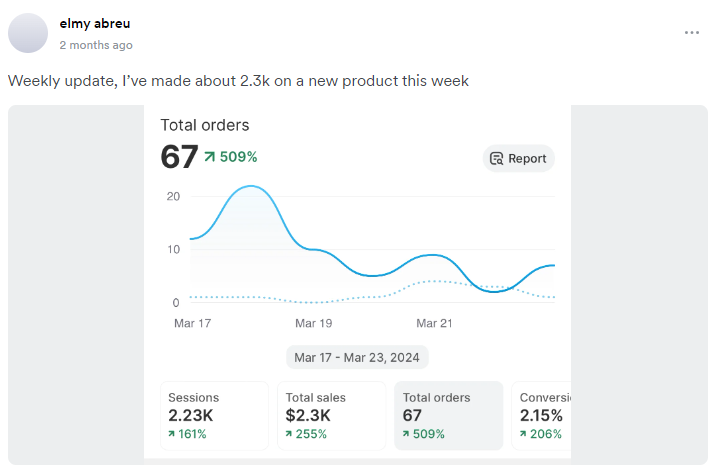Click the Mar 19 axis label
The width and height of the screenshot is (714, 468).
(x=313, y=323)
